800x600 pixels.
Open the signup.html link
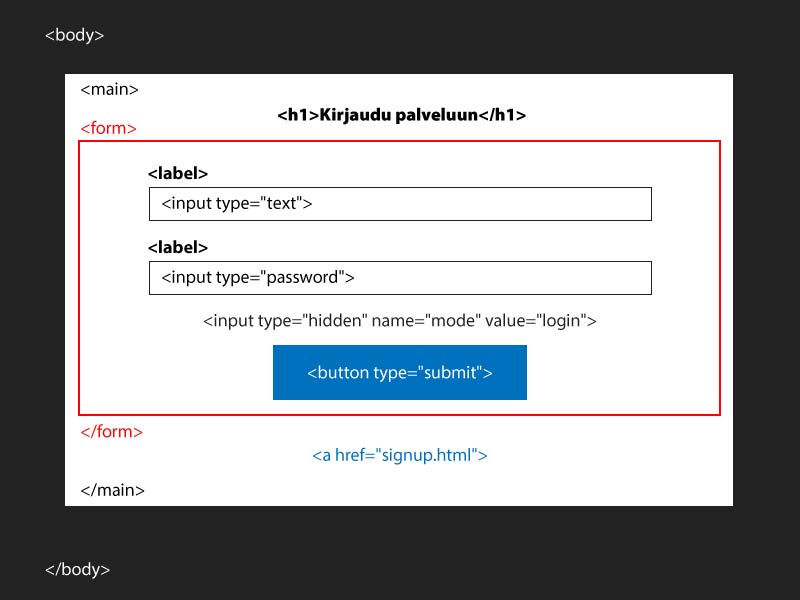tap(398, 455)
